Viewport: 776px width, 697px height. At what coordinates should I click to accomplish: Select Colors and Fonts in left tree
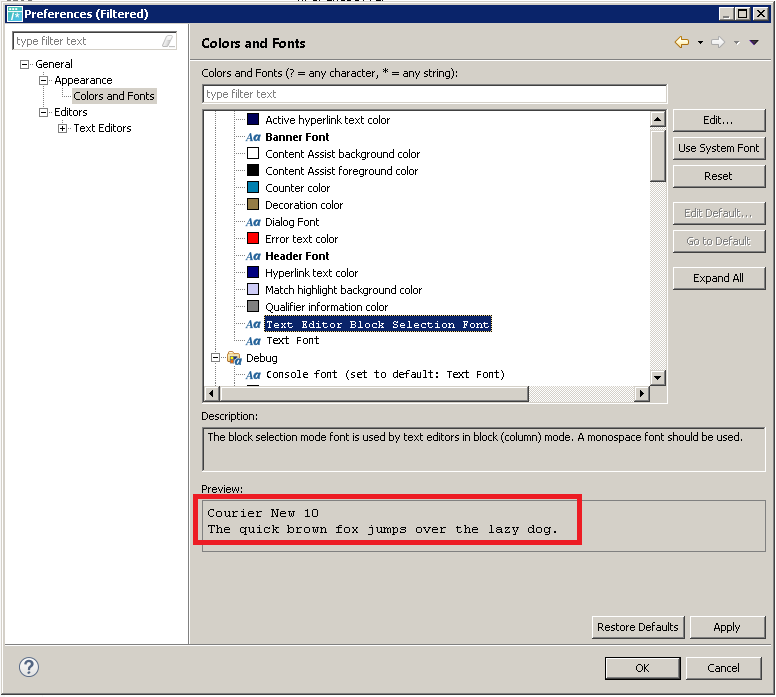[114, 96]
